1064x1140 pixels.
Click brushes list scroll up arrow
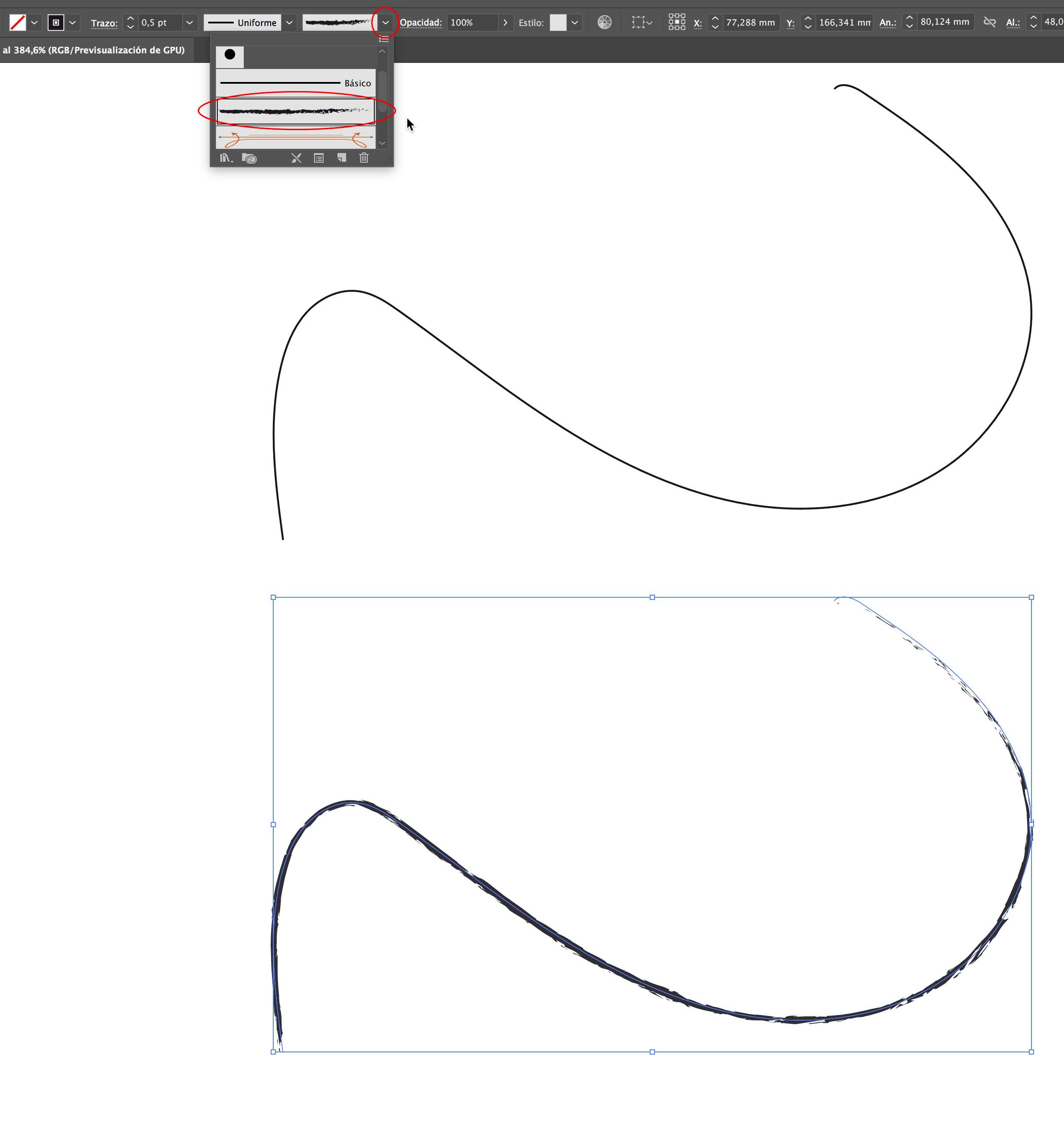(x=383, y=52)
